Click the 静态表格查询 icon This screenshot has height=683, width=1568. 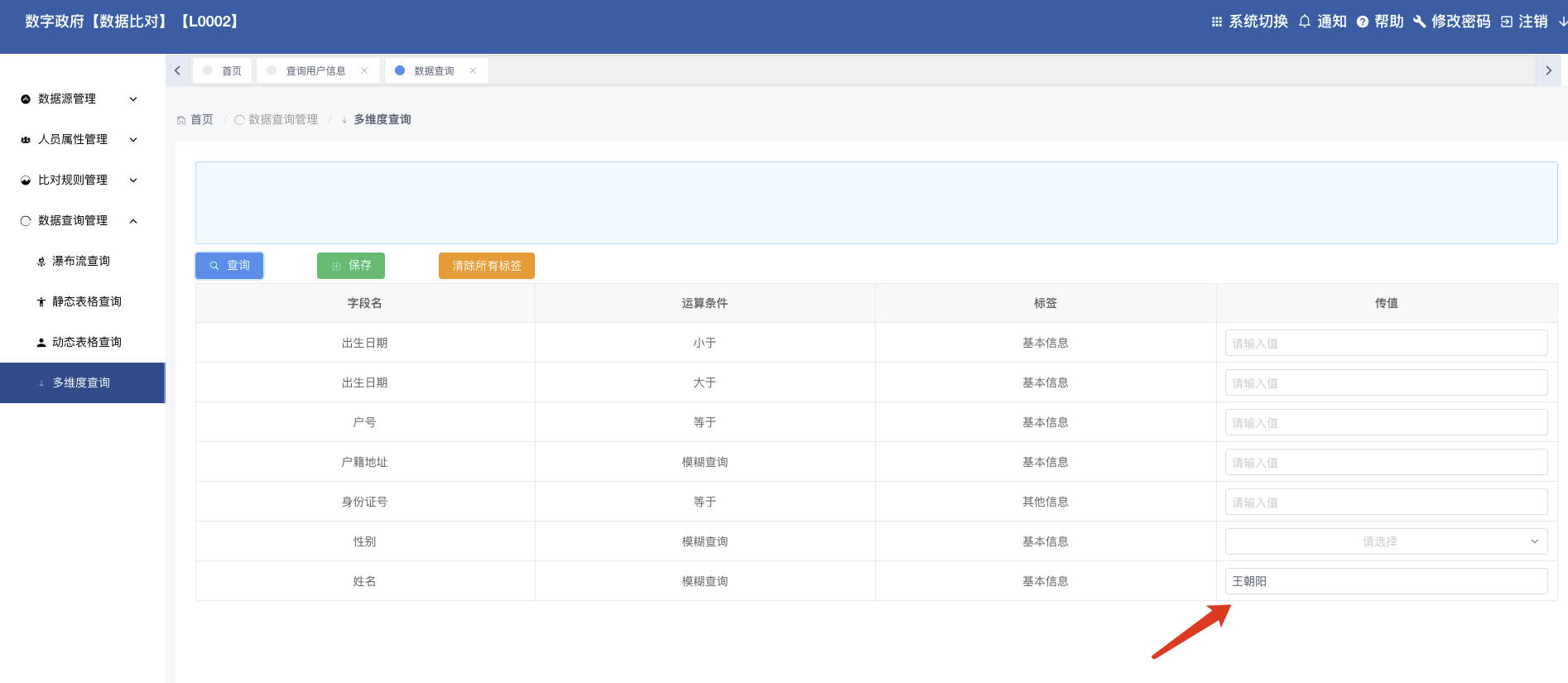[x=41, y=302]
